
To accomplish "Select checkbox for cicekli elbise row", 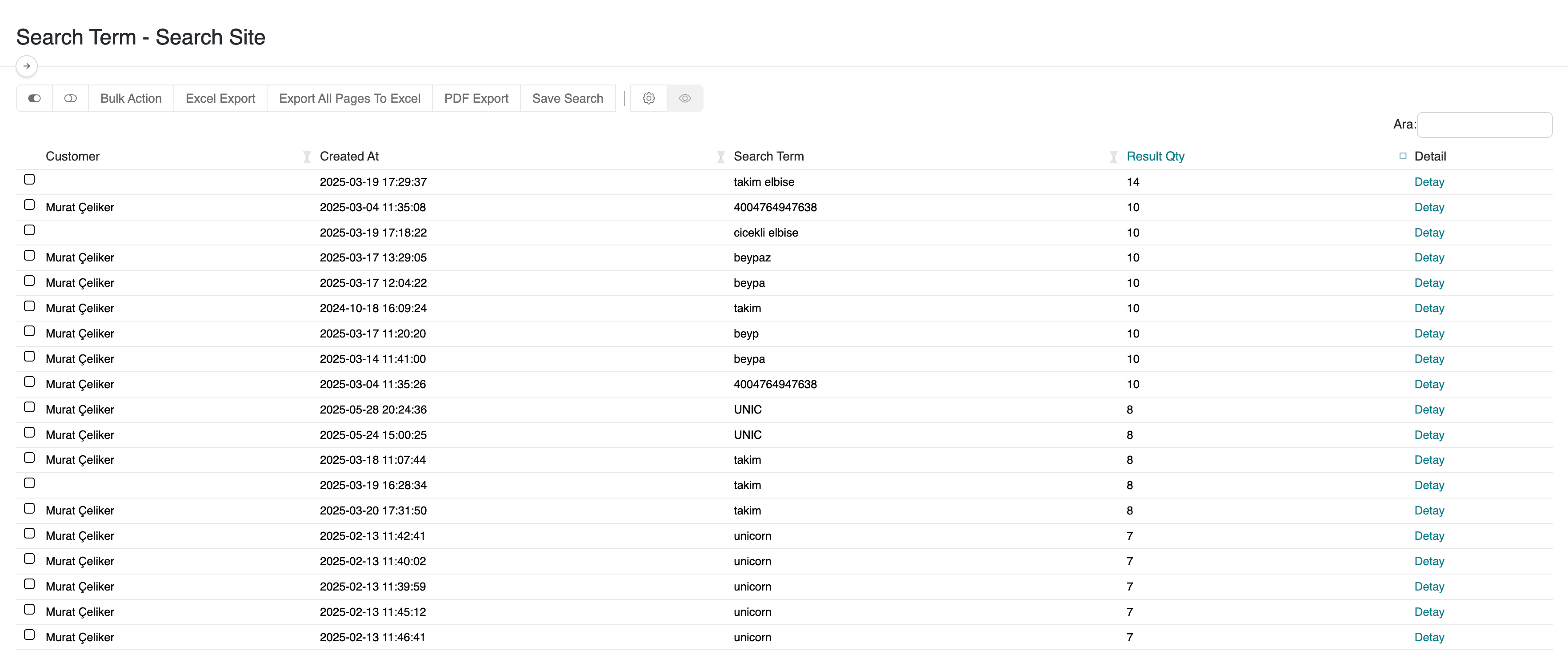I will pyautogui.click(x=29, y=229).
